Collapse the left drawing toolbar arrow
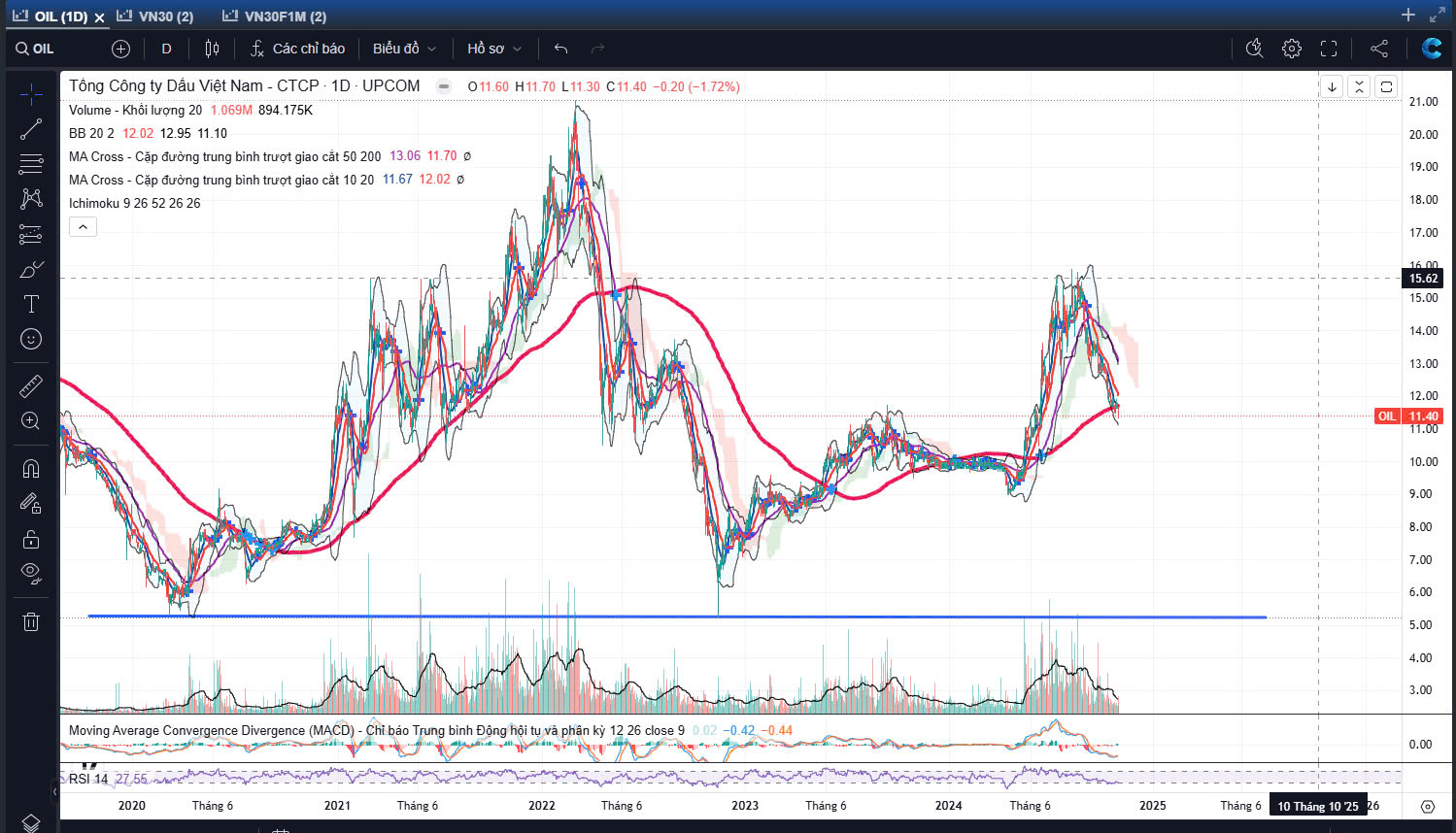Viewport: 1456px width, 833px height. (x=54, y=792)
